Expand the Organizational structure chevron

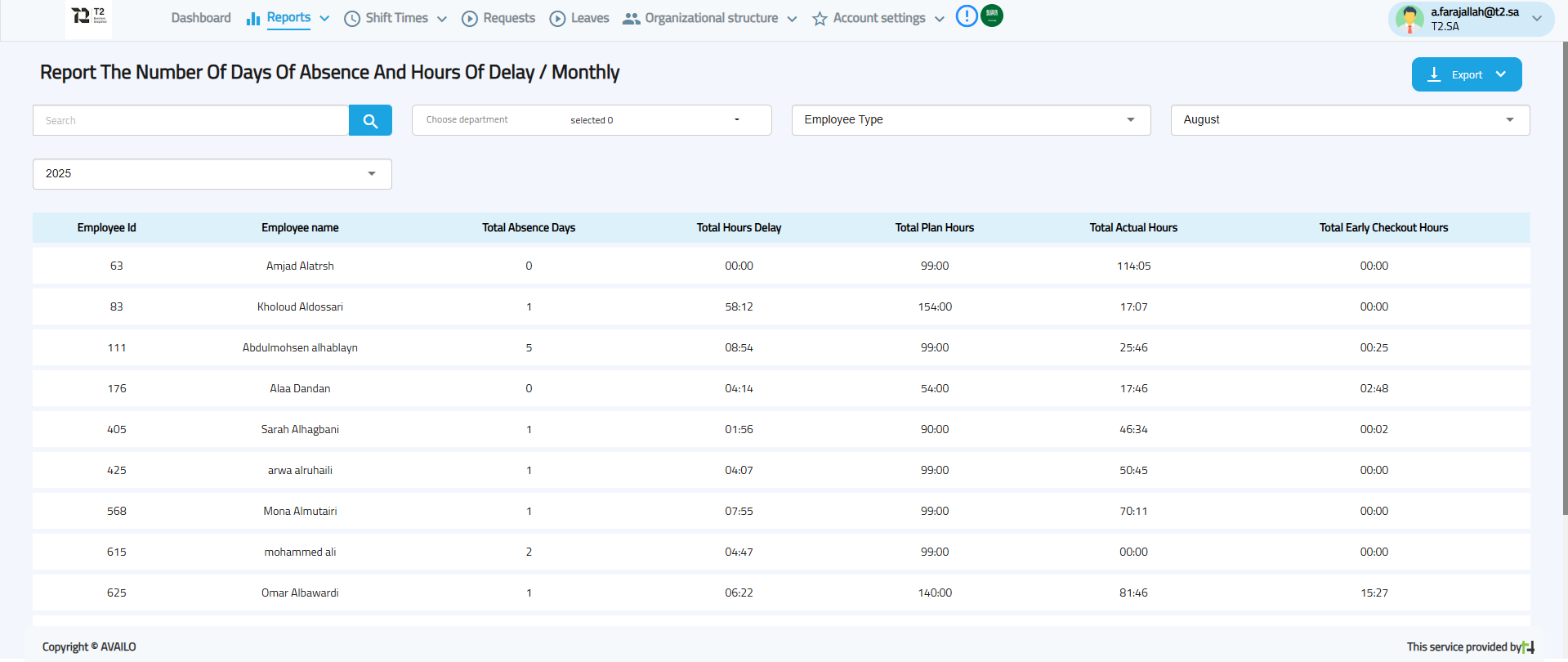click(792, 19)
